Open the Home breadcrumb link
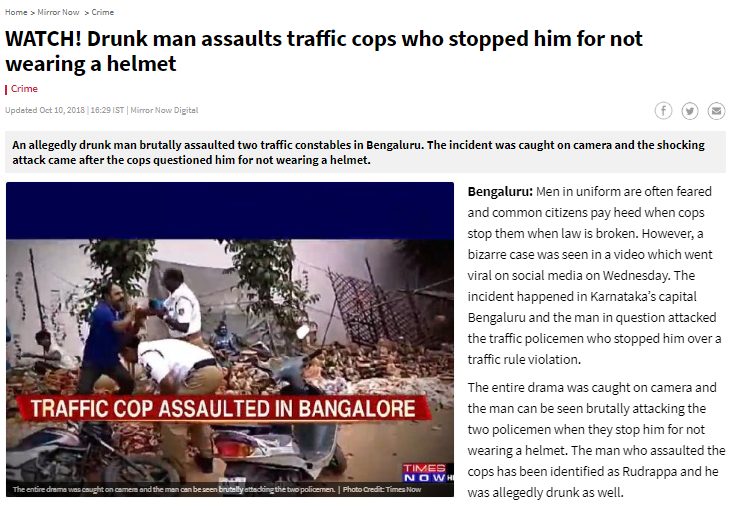The width and height of the screenshot is (729, 506). point(16,12)
